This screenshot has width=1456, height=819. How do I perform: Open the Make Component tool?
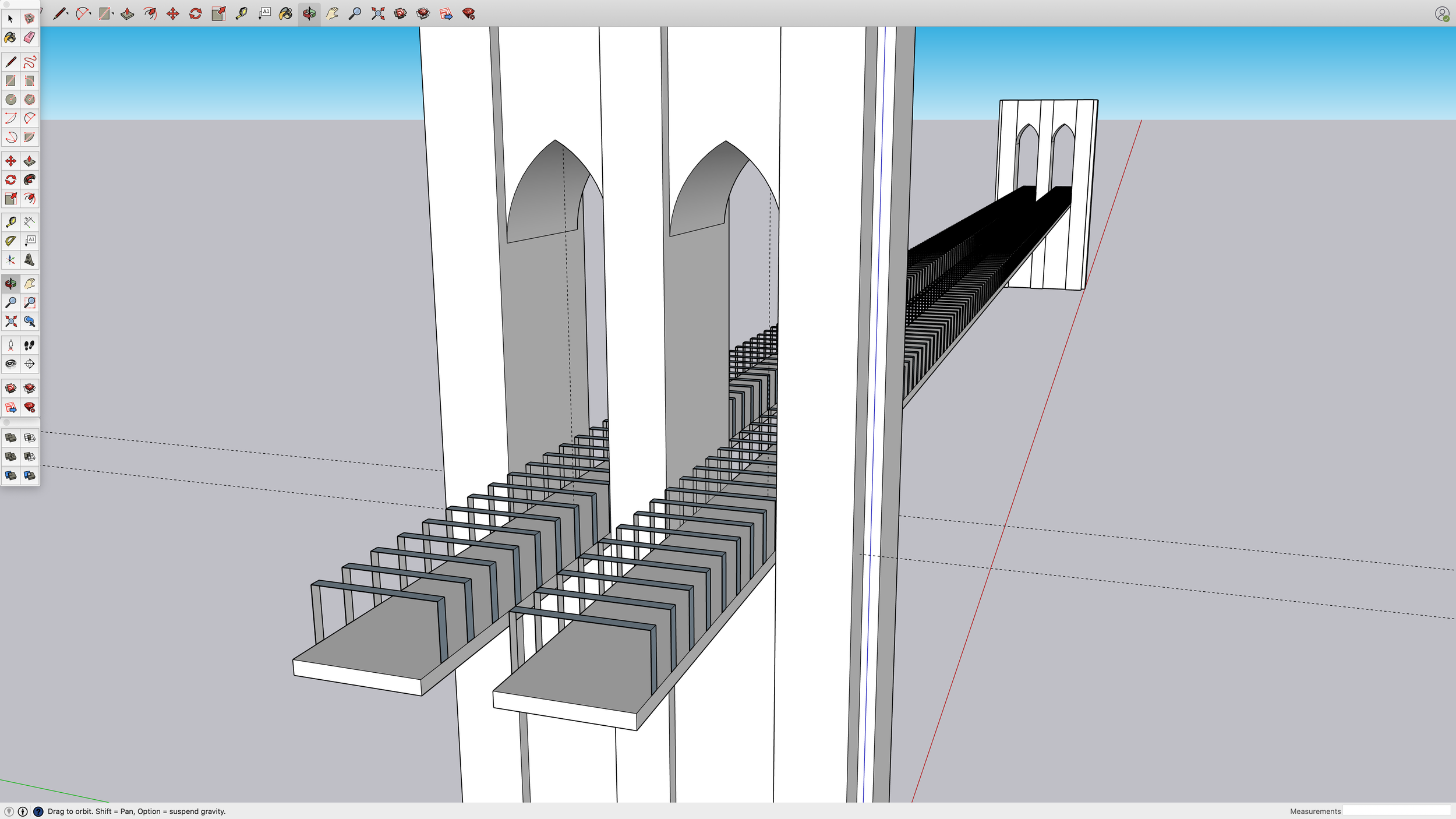[29, 19]
